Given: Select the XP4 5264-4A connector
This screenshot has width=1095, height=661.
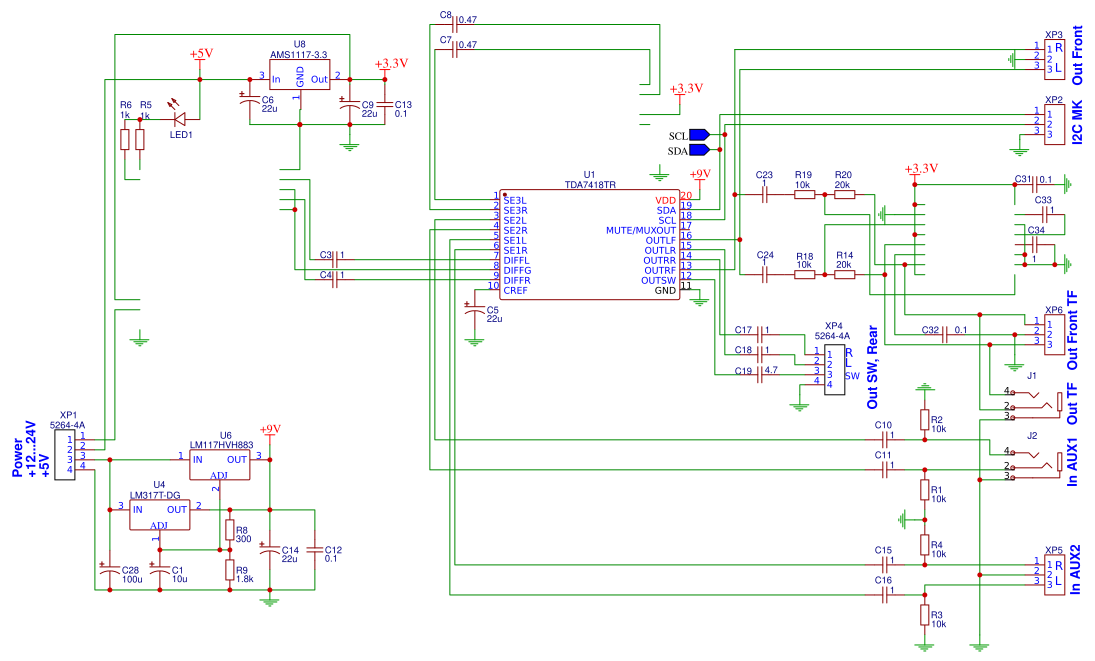Looking at the screenshot, I should (834, 369).
